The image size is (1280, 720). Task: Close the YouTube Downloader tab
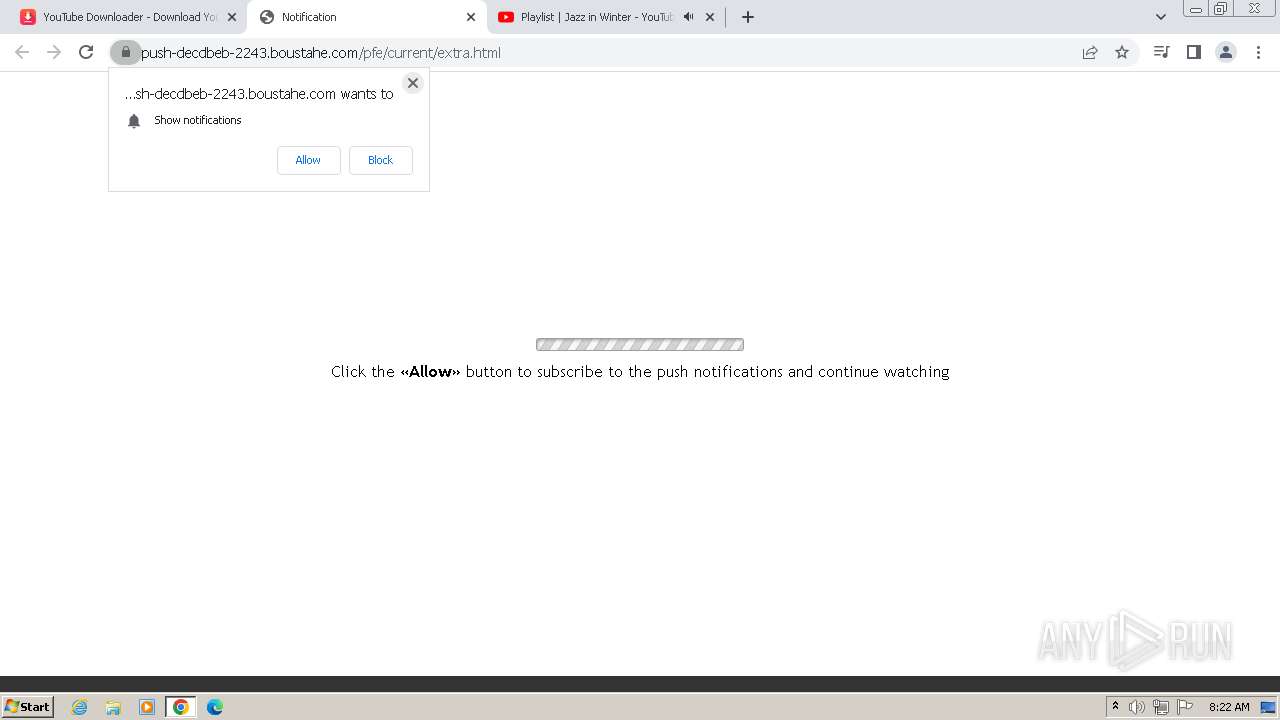click(232, 17)
